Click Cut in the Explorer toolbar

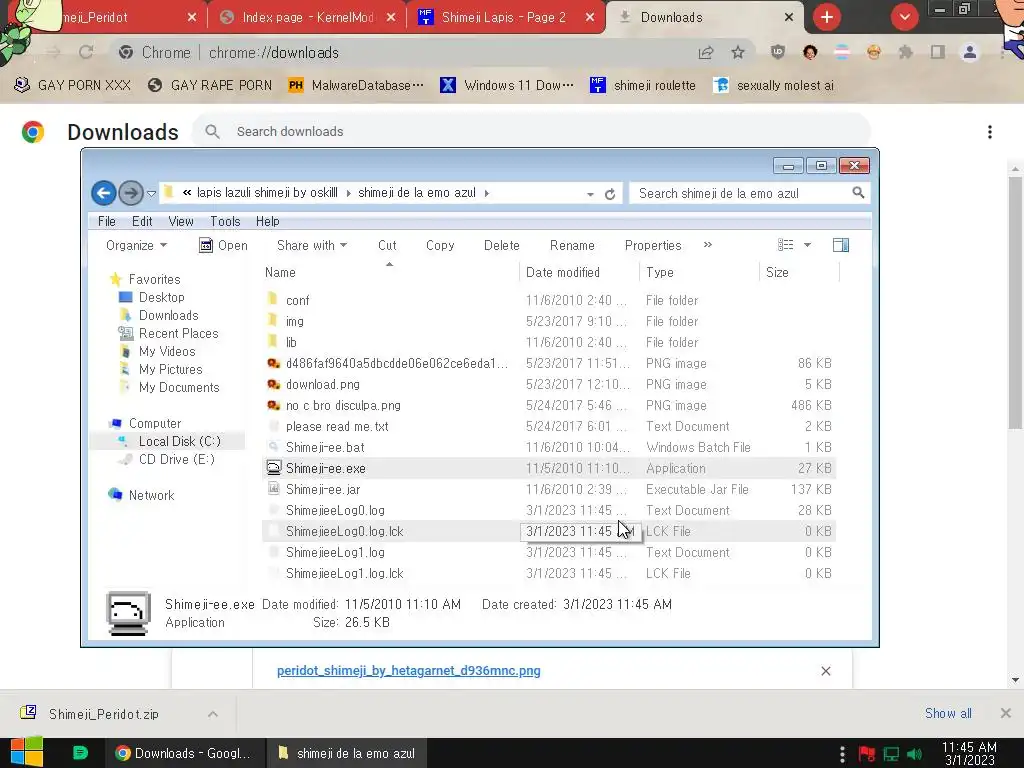[387, 246]
